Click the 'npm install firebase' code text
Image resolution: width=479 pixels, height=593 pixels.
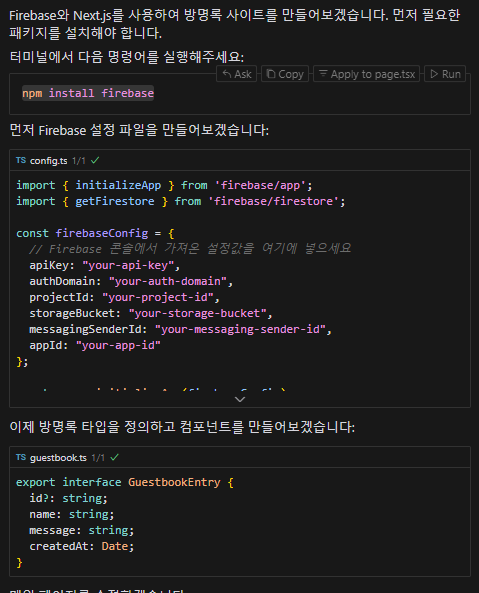88,93
